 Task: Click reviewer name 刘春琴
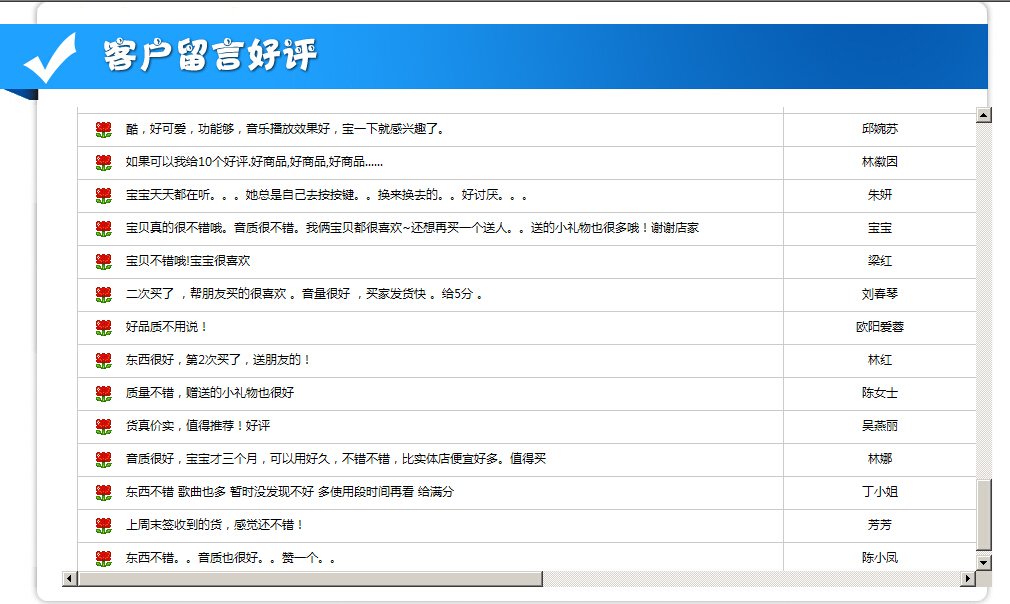click(879, 294)
